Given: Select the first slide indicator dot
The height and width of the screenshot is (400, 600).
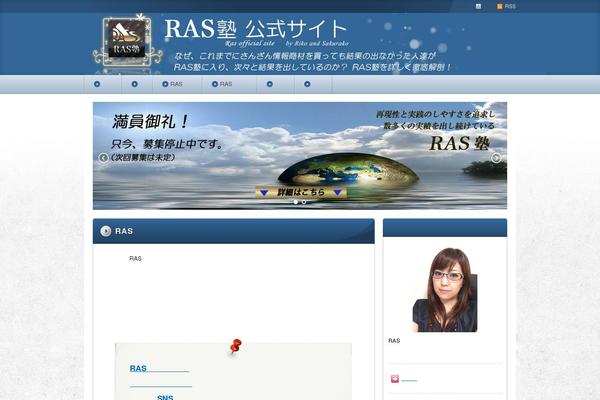Looking at the screenshot, I should [295, 202].
